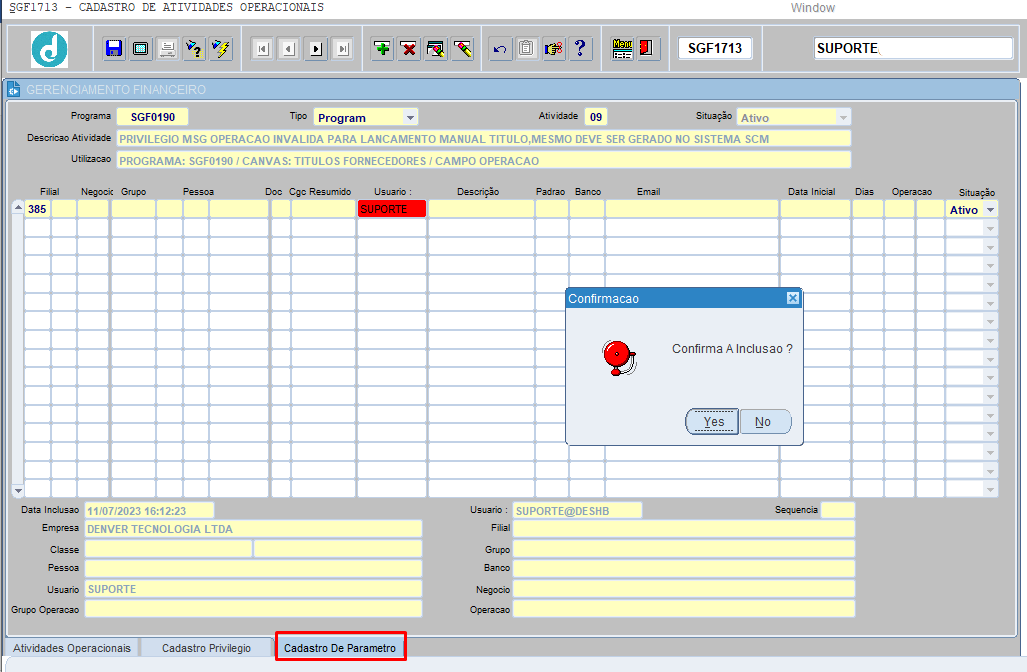Click the window-with-eraser icon in the toolbar

(x=436, y=48)
